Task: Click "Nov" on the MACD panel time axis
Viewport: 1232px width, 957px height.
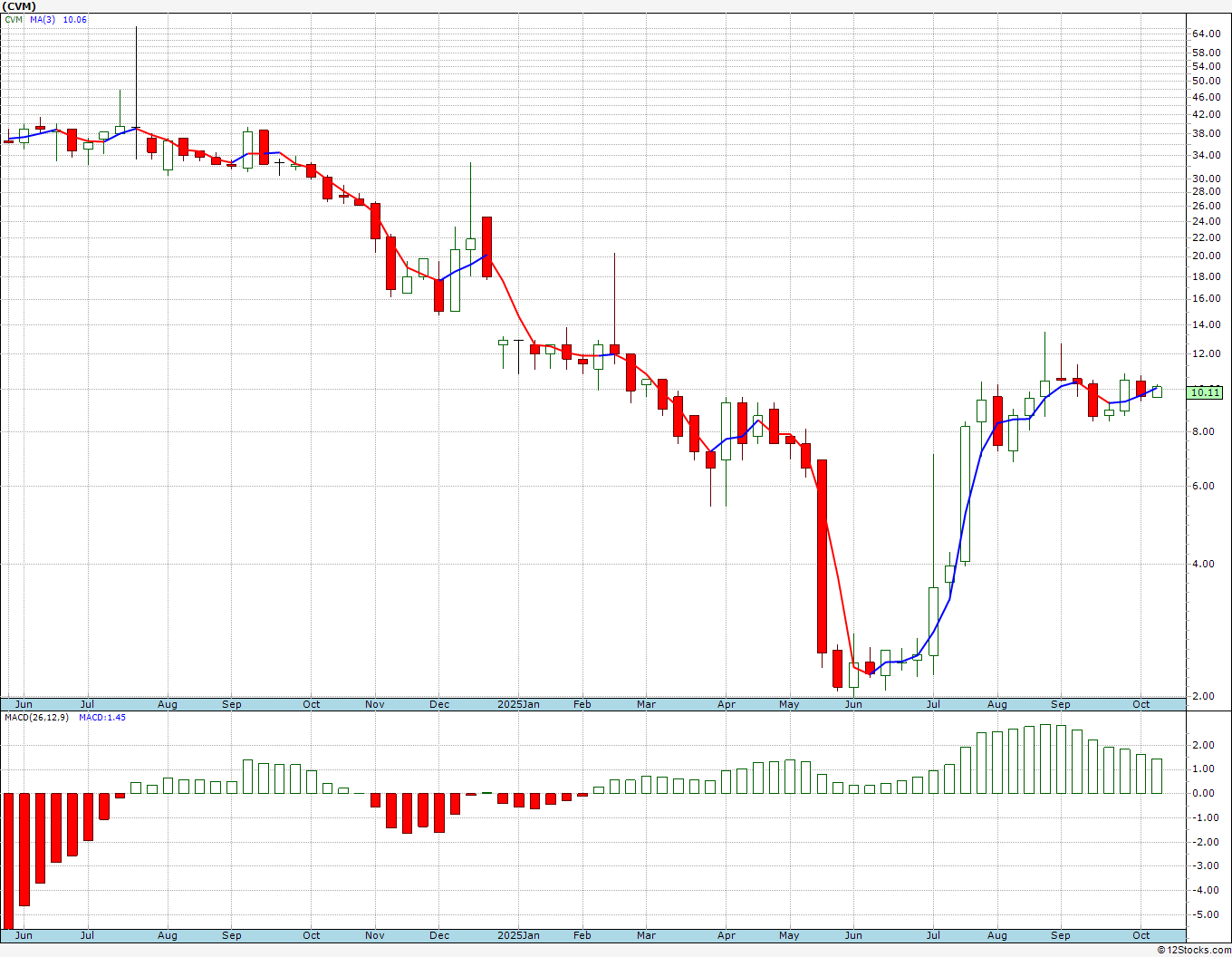Action: [x=375, y=935]
